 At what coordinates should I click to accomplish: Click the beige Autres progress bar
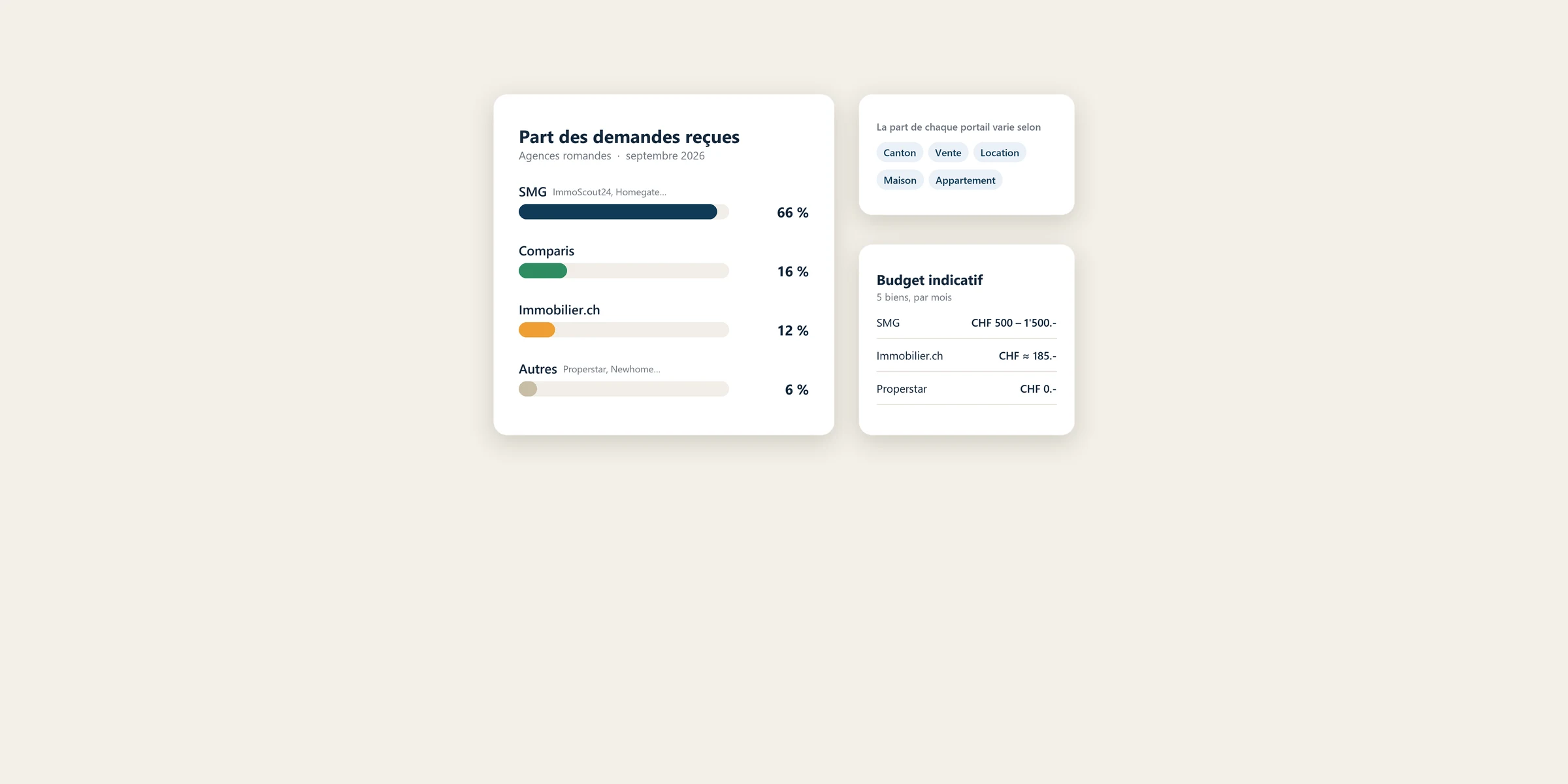coord(624,389)
